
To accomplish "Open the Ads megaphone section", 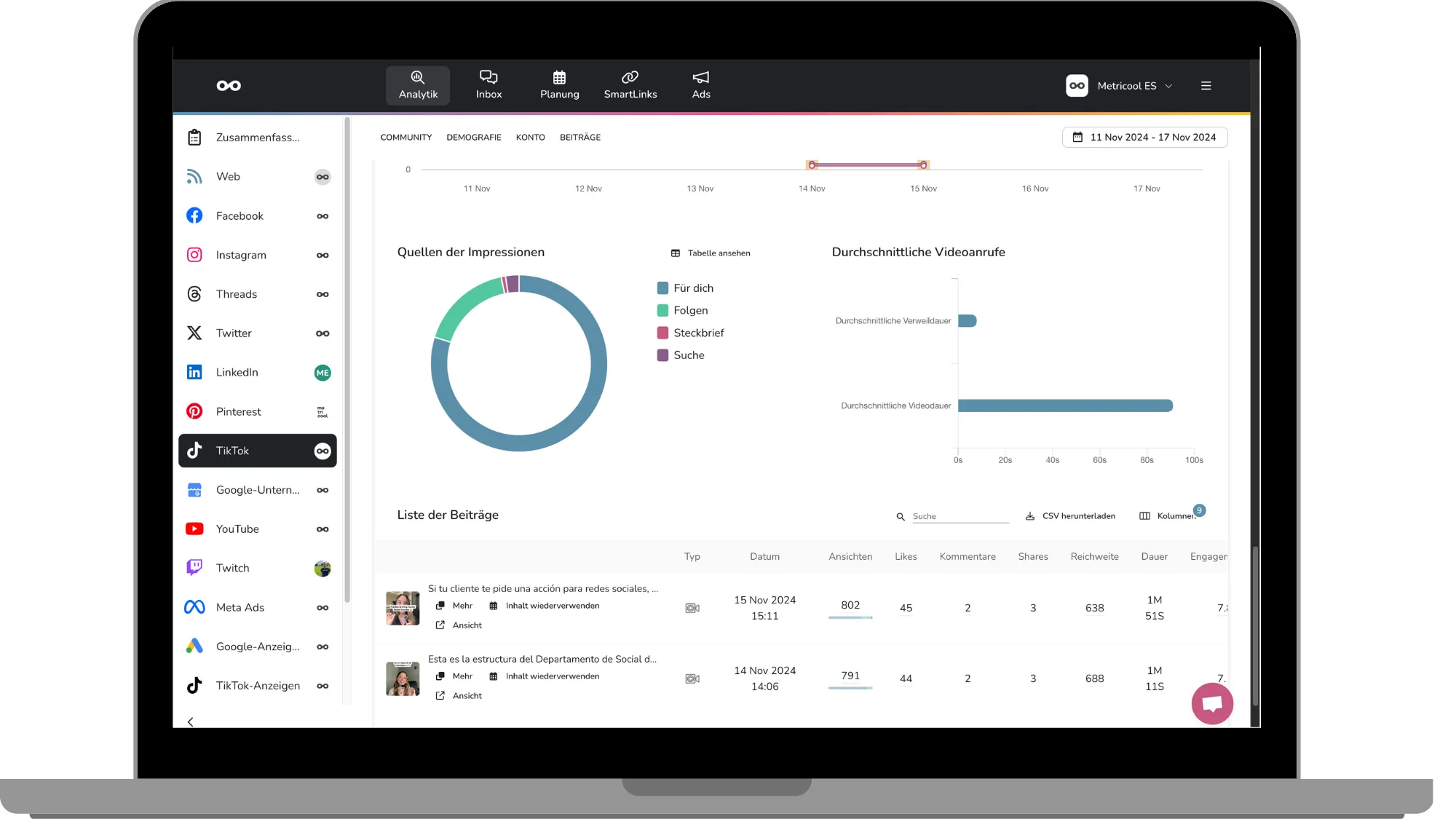I will tap(700, 85).
